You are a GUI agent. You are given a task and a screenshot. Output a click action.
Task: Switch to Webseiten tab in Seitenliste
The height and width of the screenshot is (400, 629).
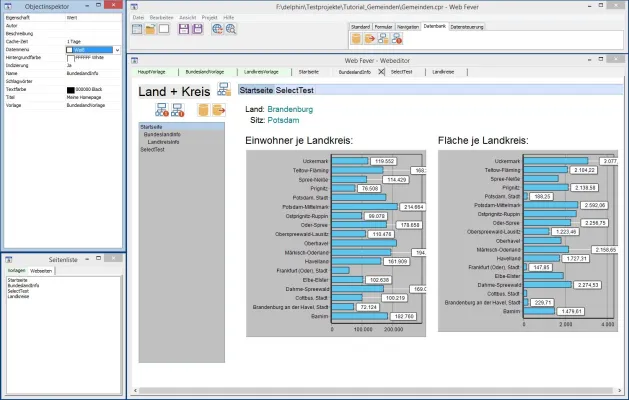[41, 271]
